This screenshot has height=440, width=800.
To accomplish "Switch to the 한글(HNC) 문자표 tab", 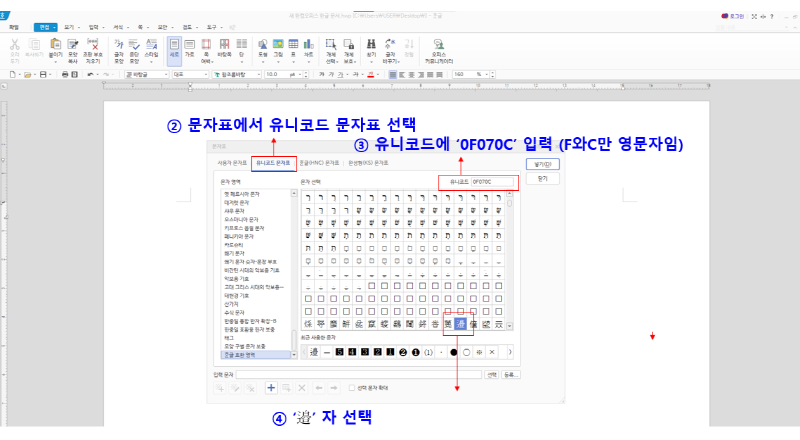I will 319,163.
